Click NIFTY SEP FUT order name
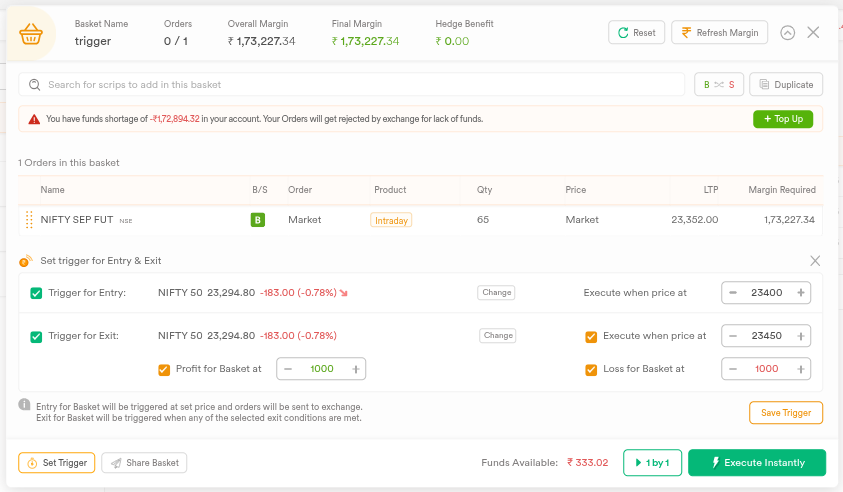Screen dimensions: 843x492 pyautogui.click(x=77, y=219)
